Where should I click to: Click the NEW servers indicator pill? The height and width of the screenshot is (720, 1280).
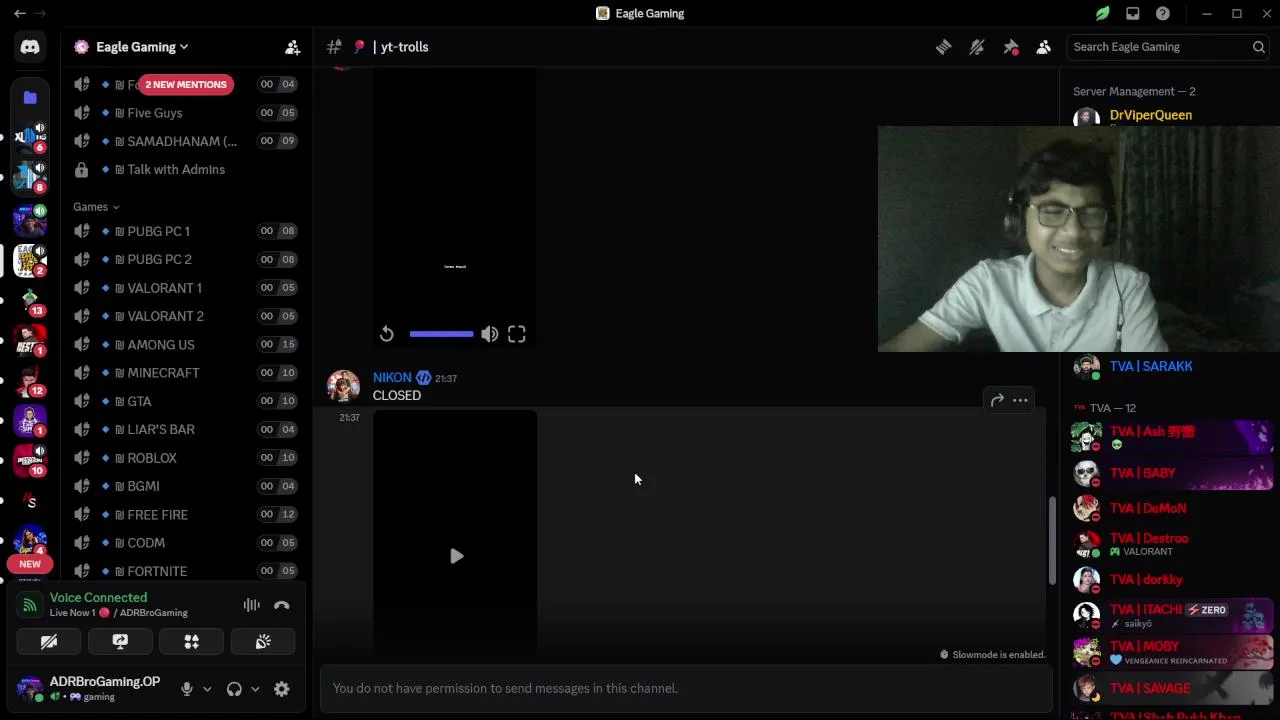pos(30,564)
